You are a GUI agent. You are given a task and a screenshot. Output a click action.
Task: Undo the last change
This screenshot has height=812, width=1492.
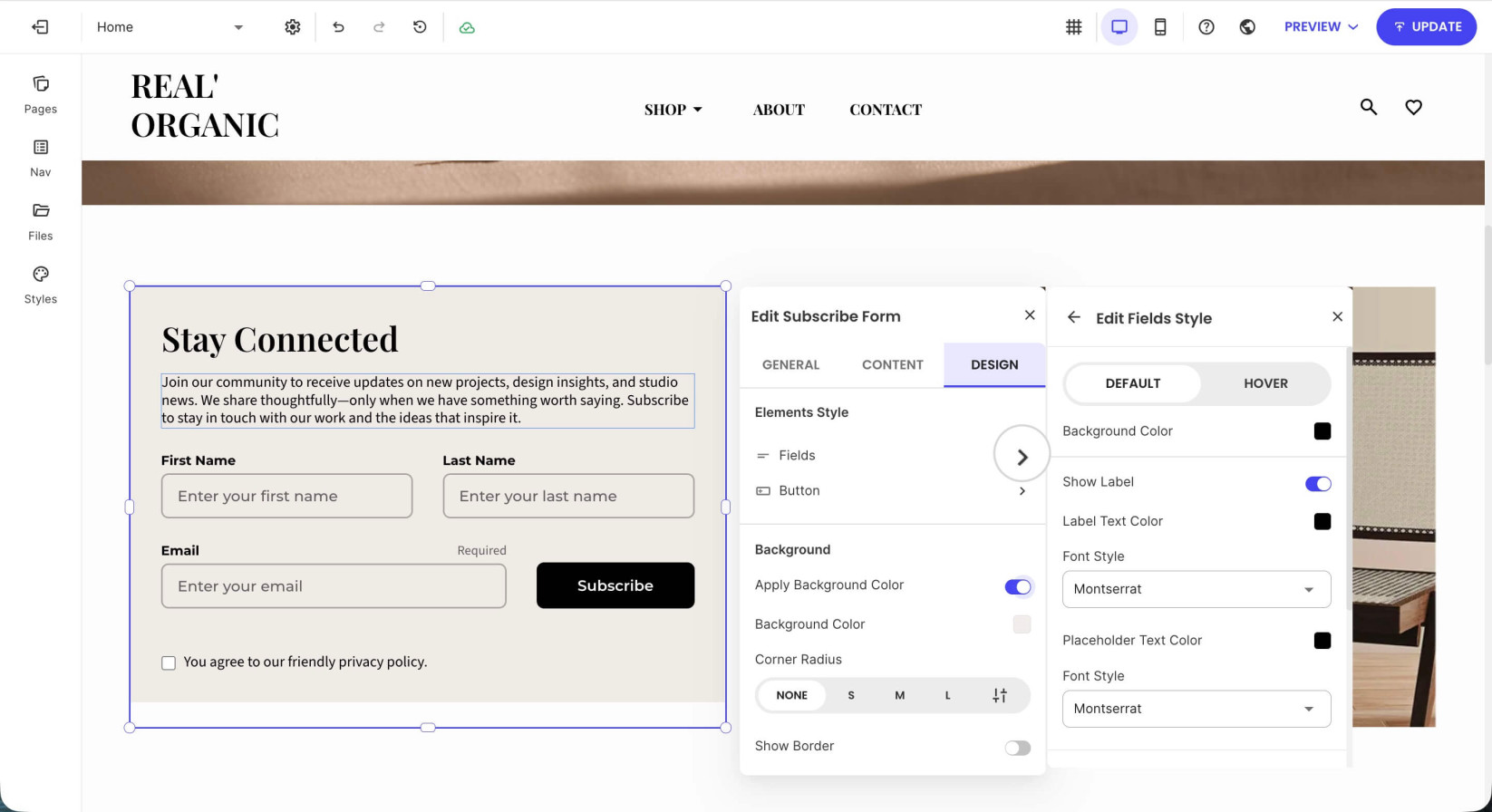coord(338,27)
